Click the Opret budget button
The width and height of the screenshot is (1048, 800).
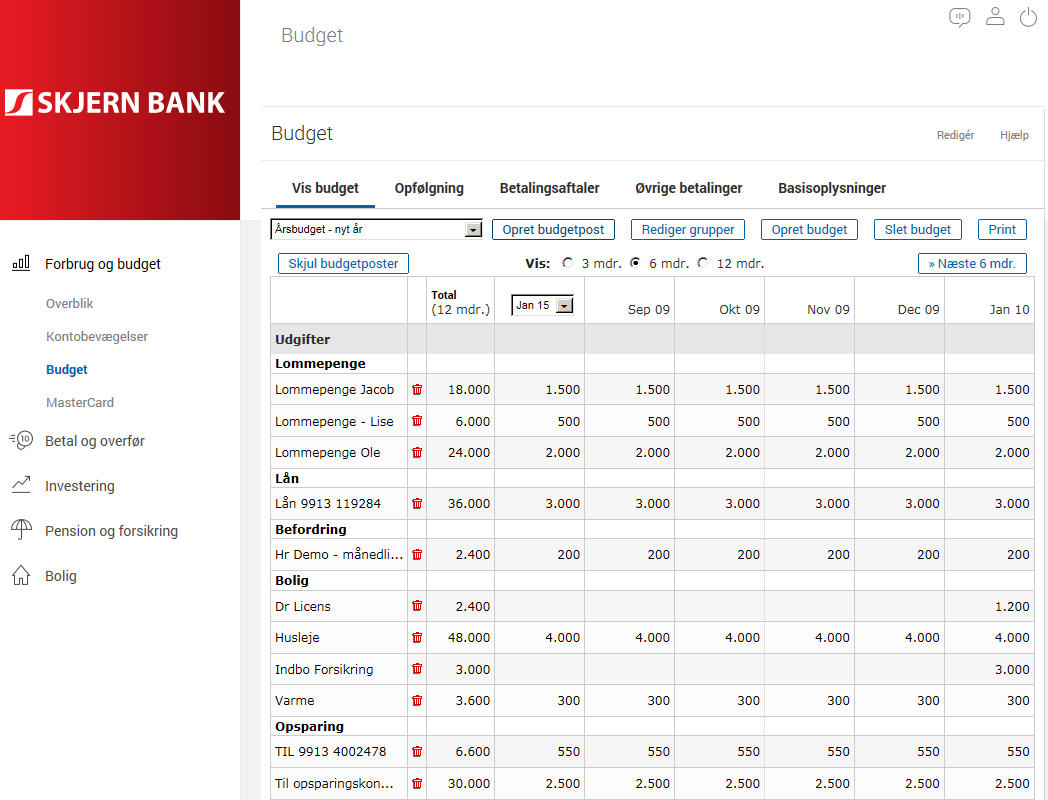coord(809,229)
